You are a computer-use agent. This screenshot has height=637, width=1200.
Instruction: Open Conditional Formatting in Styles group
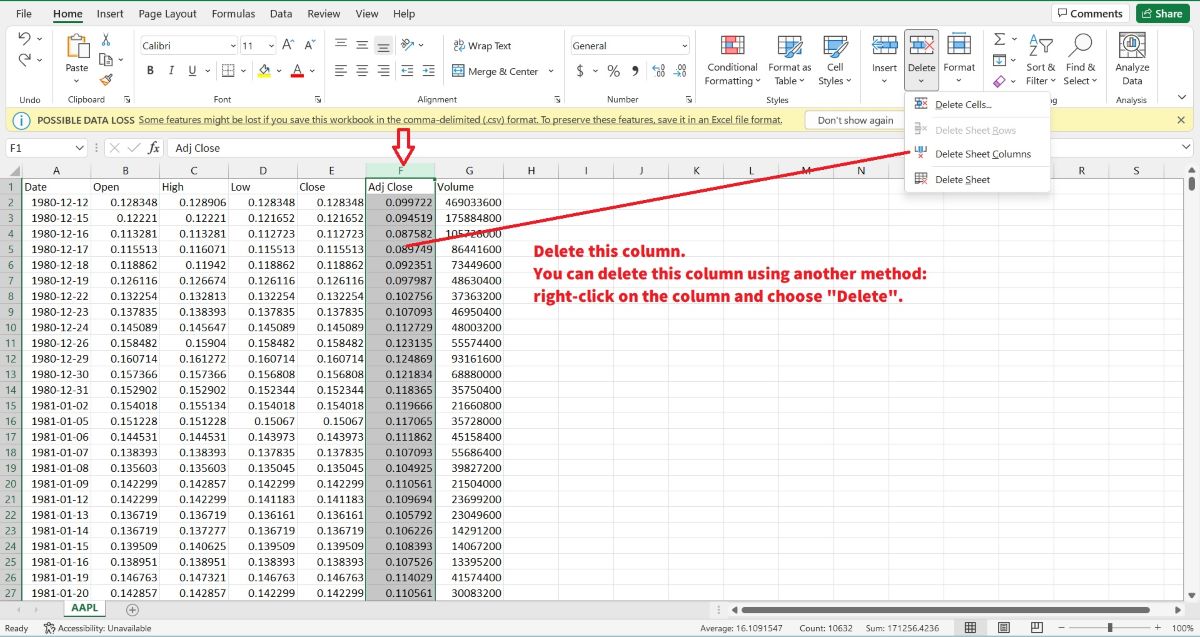coord(732,59)
